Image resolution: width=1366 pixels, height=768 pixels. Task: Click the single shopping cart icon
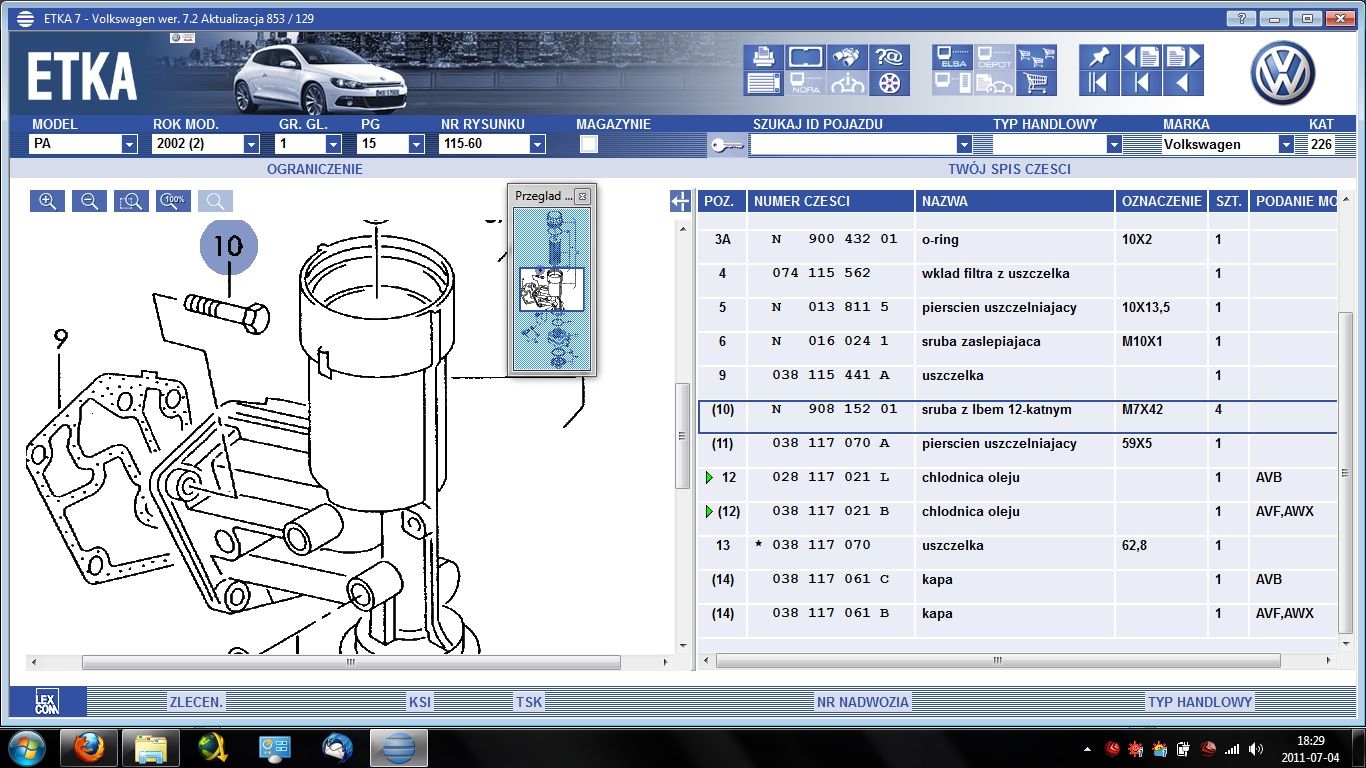pos(1037,83)
